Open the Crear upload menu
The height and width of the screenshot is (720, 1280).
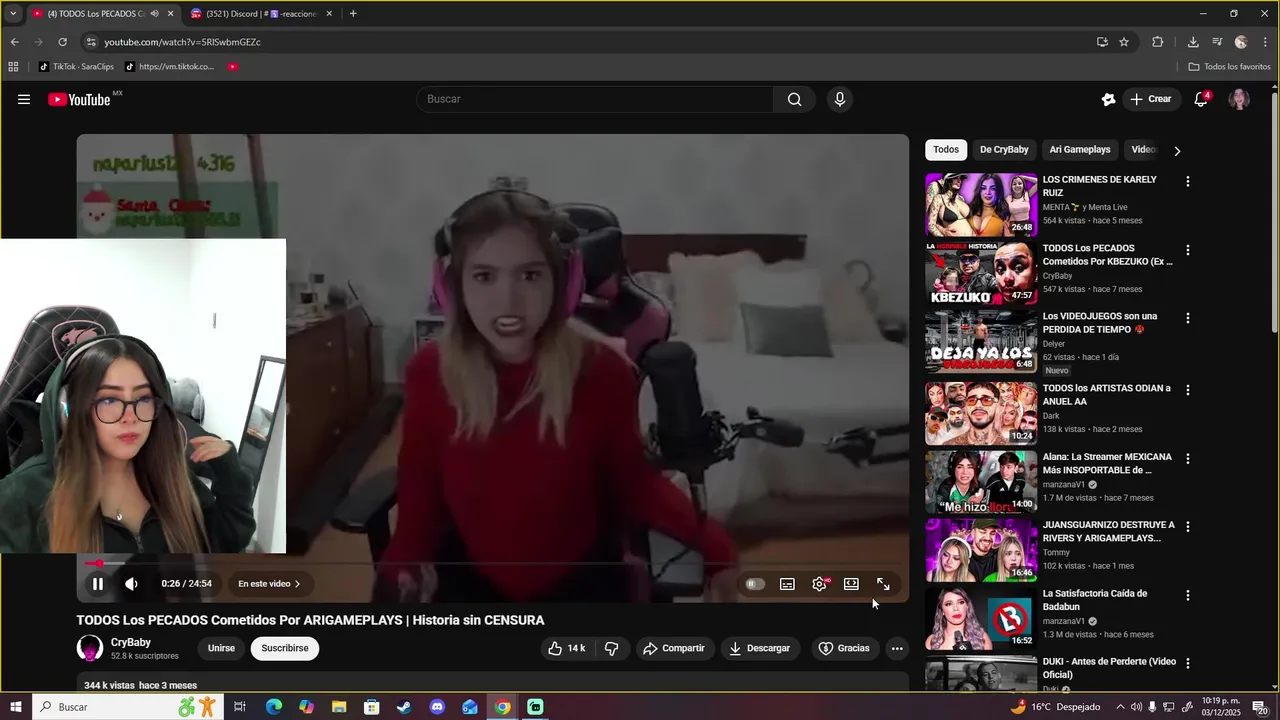pyautogui.click(x=1150, y=99)
